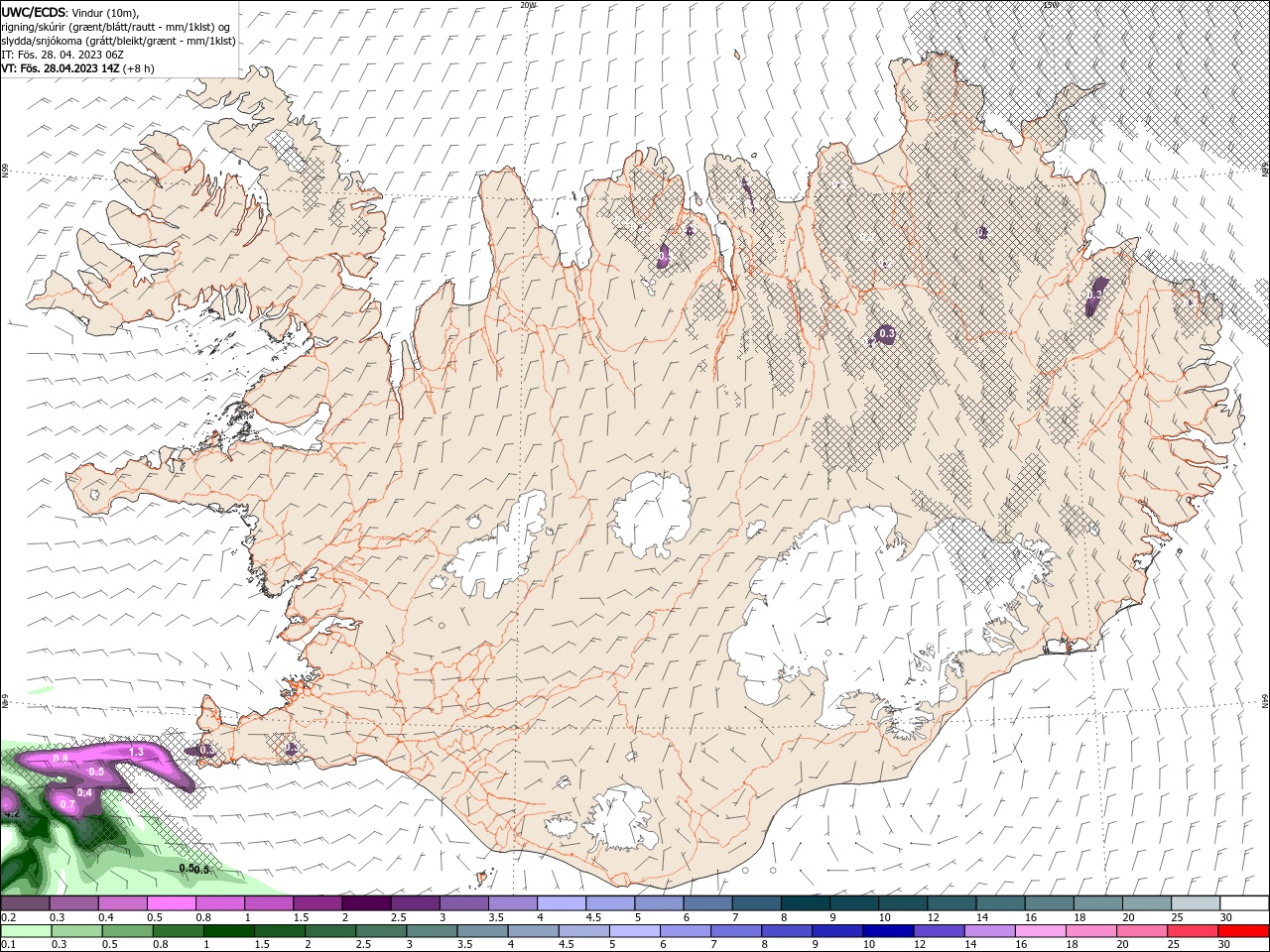Click the dark purple snow swatch between 2 and 2.5
This screenshot has width=1270, height=952.
click(x=366, y=903)
